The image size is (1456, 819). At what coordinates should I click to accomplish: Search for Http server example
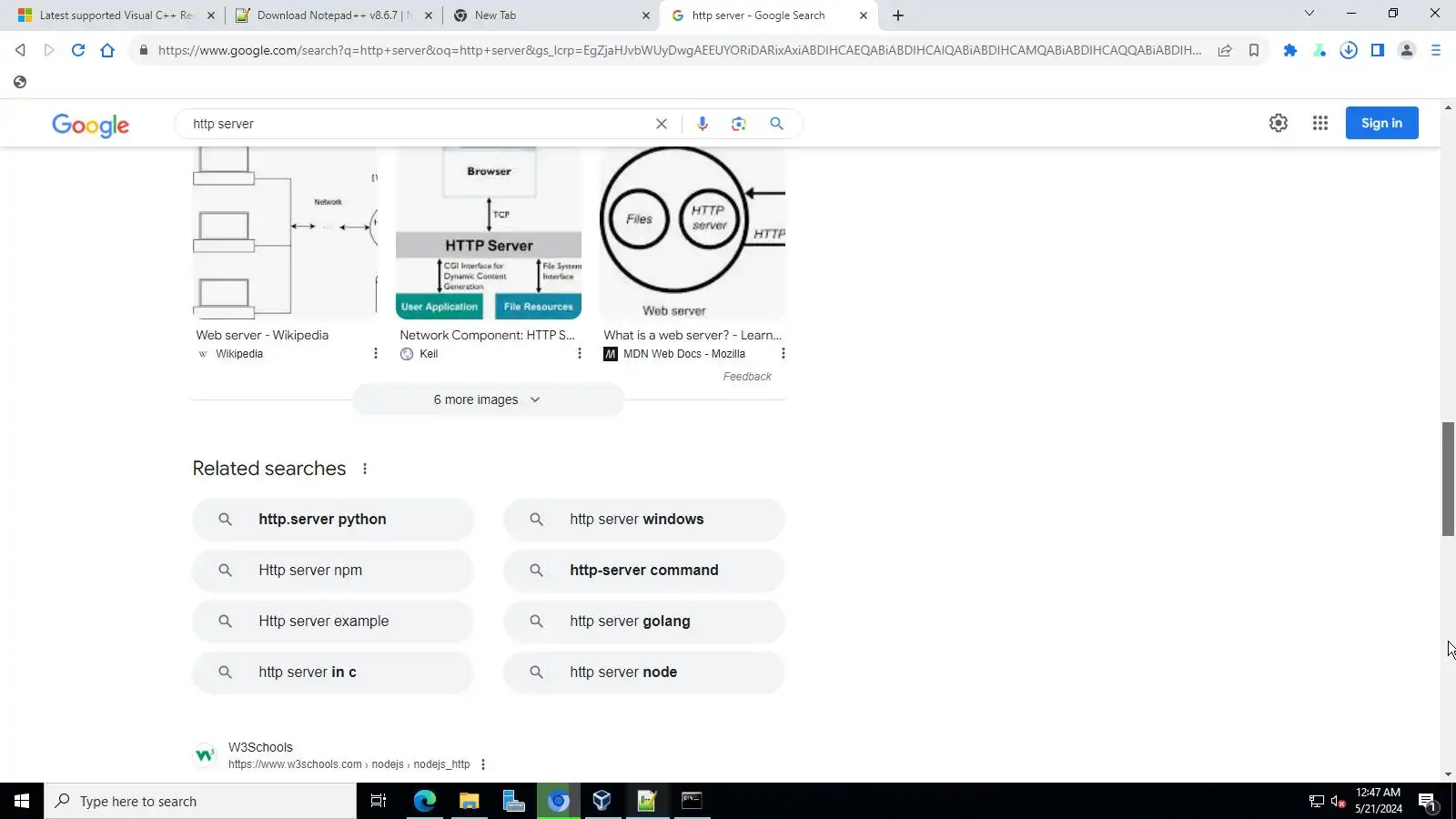tap(333, 622)
